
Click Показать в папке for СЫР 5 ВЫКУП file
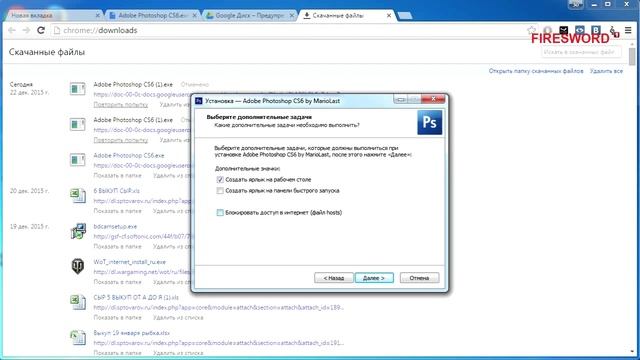(118, 318)
